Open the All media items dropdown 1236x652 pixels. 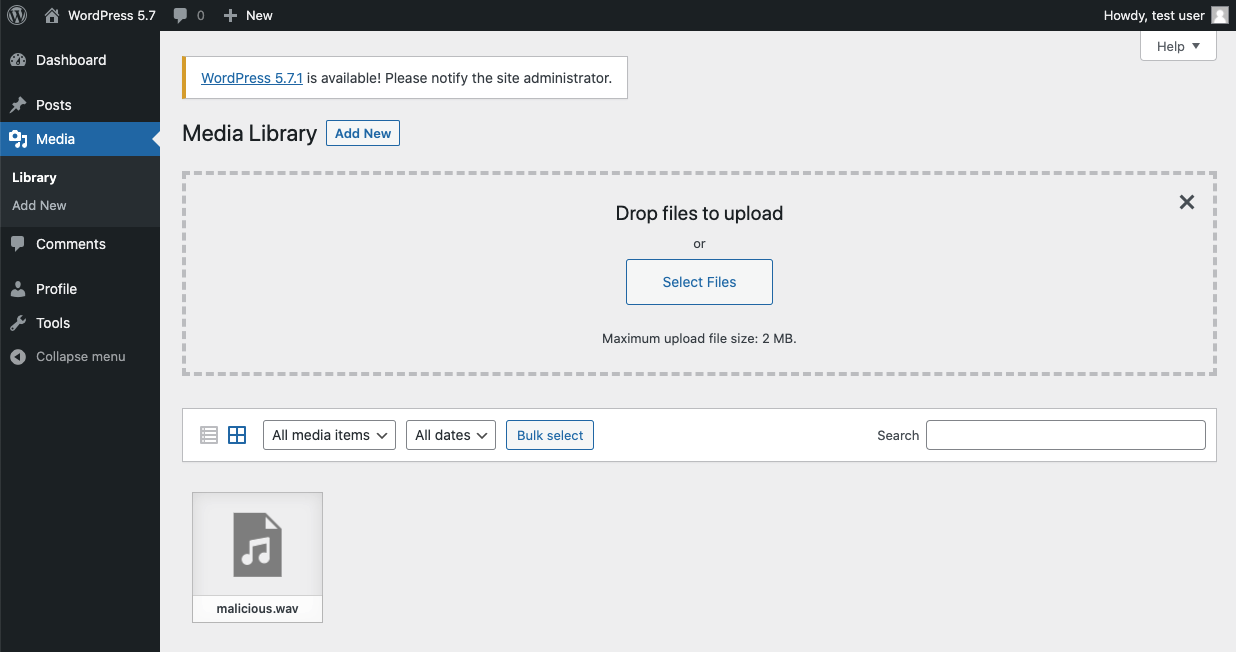tap(329, 435)
